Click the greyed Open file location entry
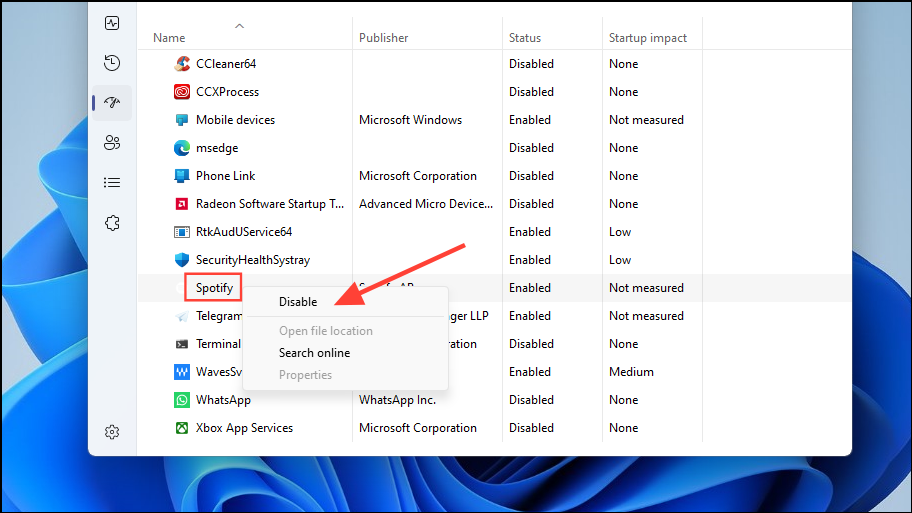Screen dimensions: 912x513 [x=326, y=331]
